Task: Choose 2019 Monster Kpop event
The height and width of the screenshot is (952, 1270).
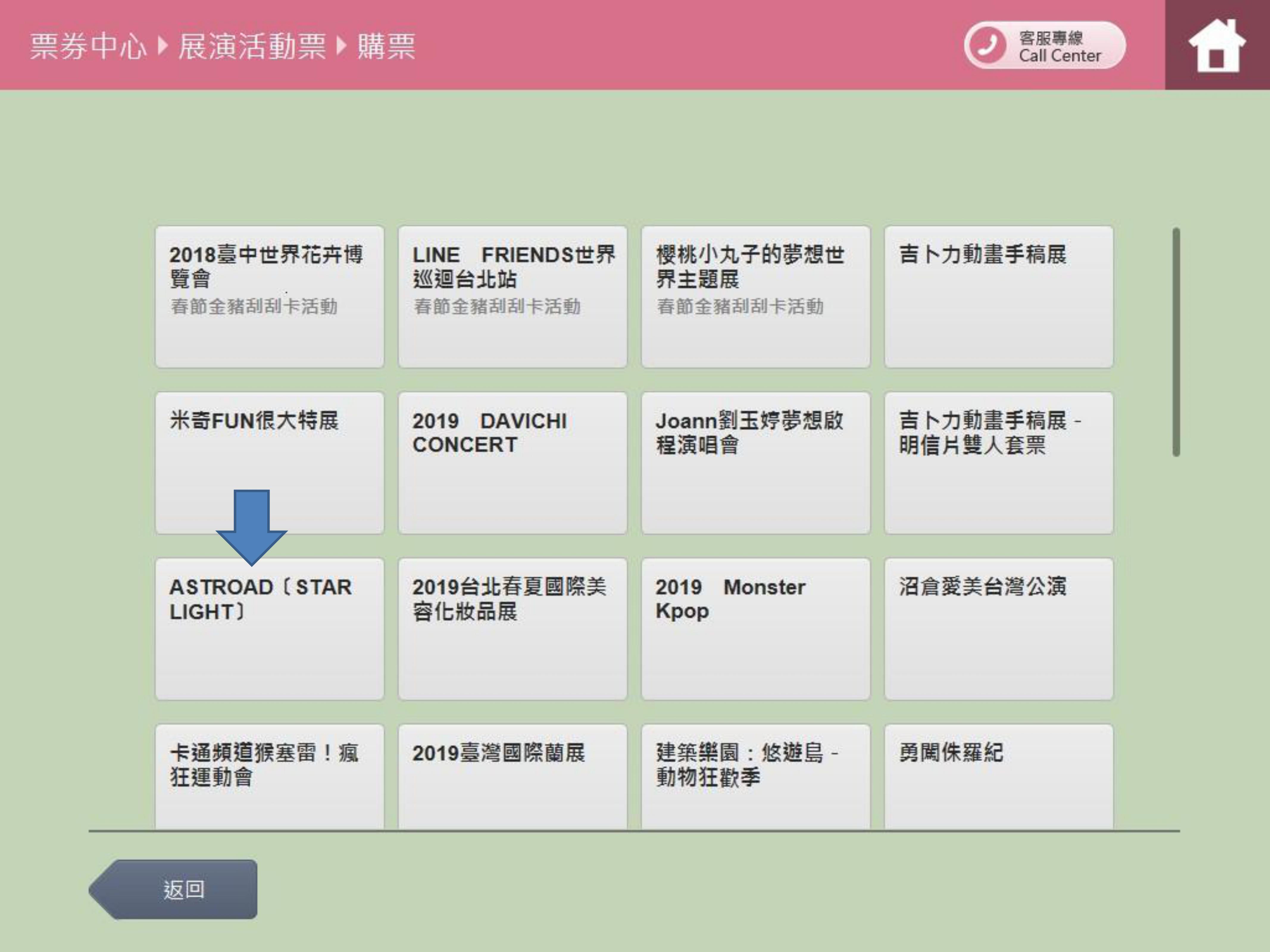Action: [756, 629]
